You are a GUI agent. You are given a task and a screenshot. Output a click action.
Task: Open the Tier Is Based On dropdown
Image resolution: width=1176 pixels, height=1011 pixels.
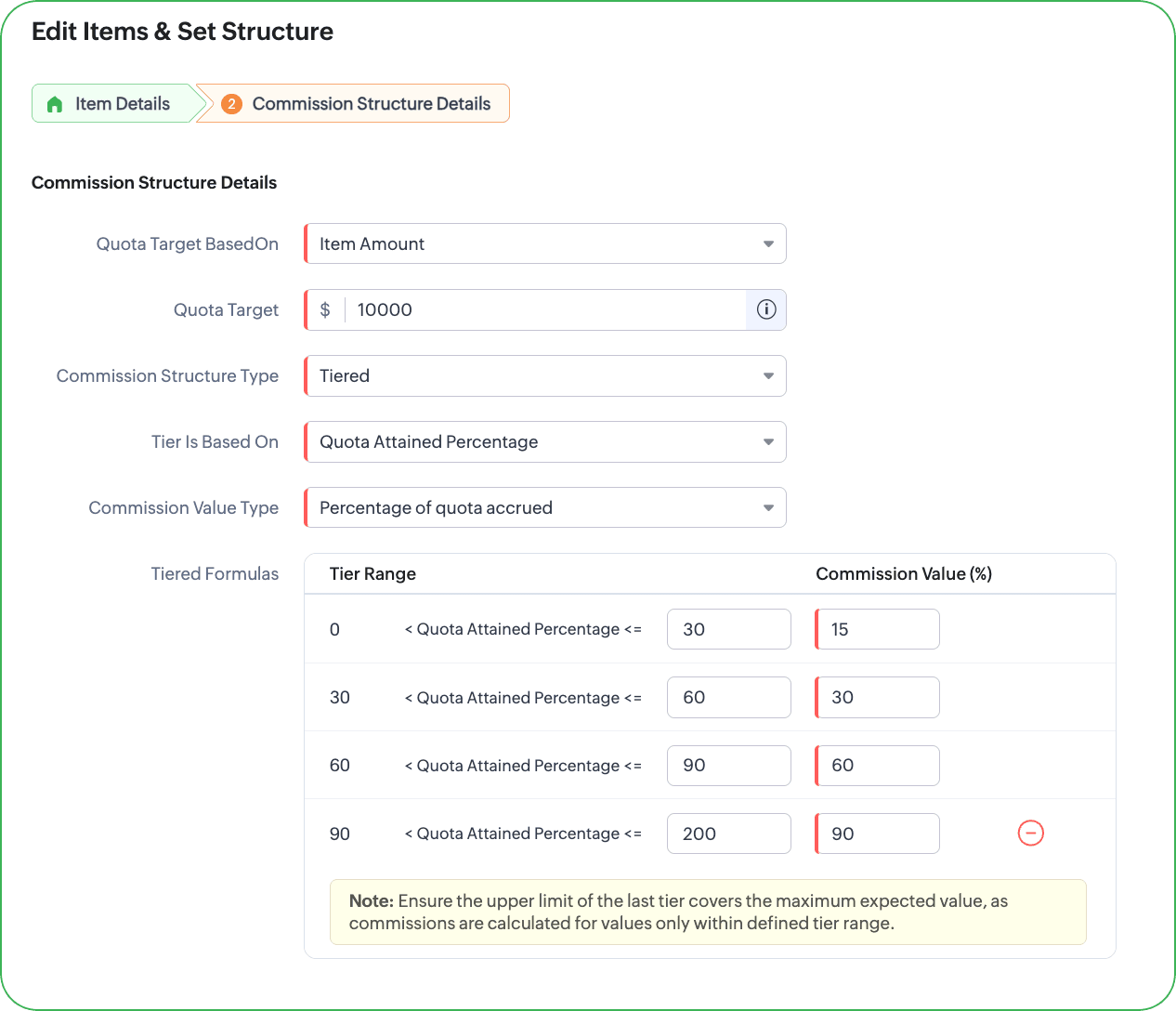(x=545, y=441)
